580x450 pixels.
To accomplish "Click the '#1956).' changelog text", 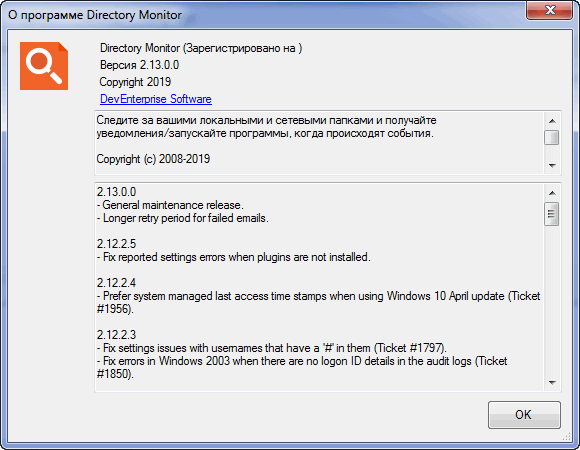I will [115, 309].
